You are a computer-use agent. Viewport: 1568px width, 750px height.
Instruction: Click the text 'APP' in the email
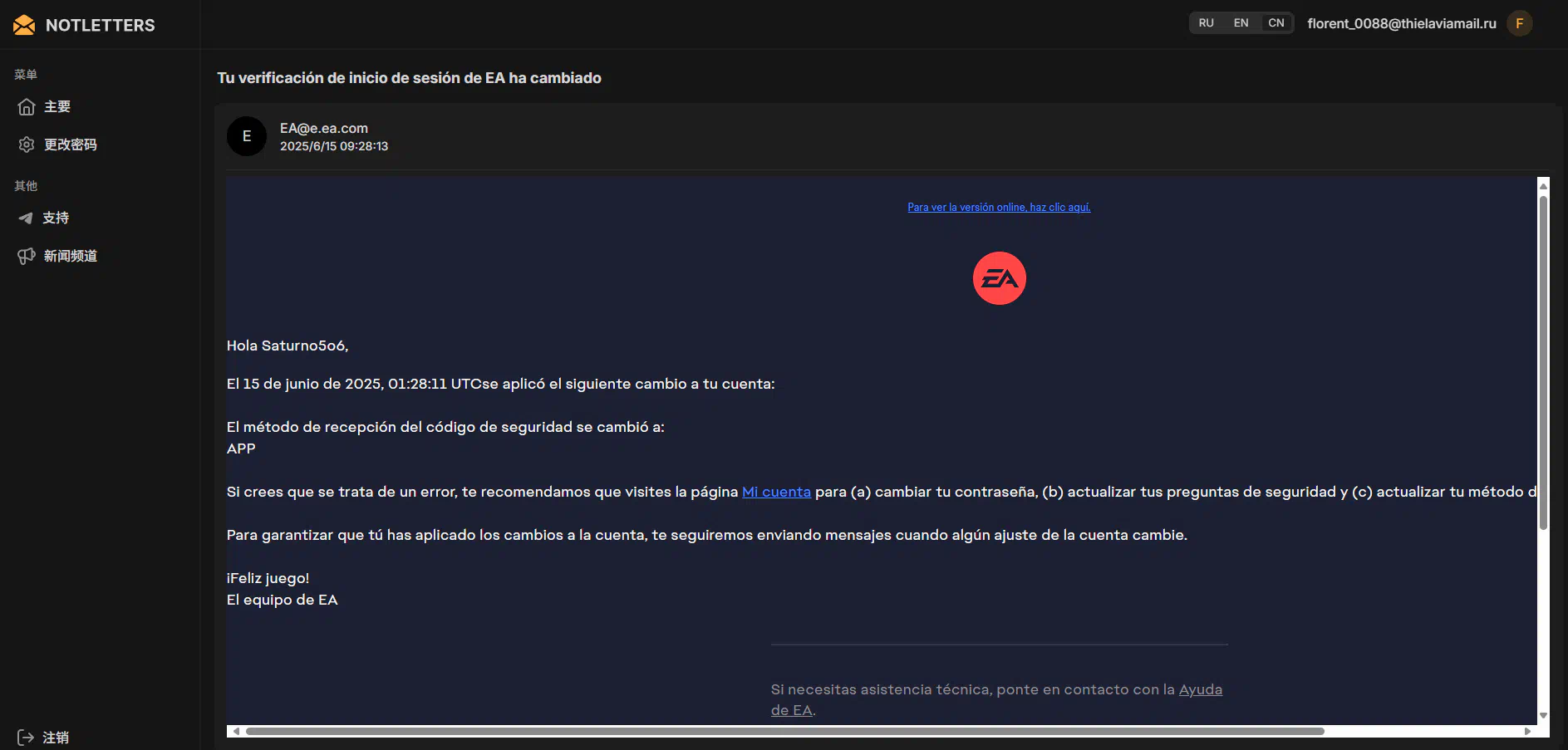click(x=241, y=449)
